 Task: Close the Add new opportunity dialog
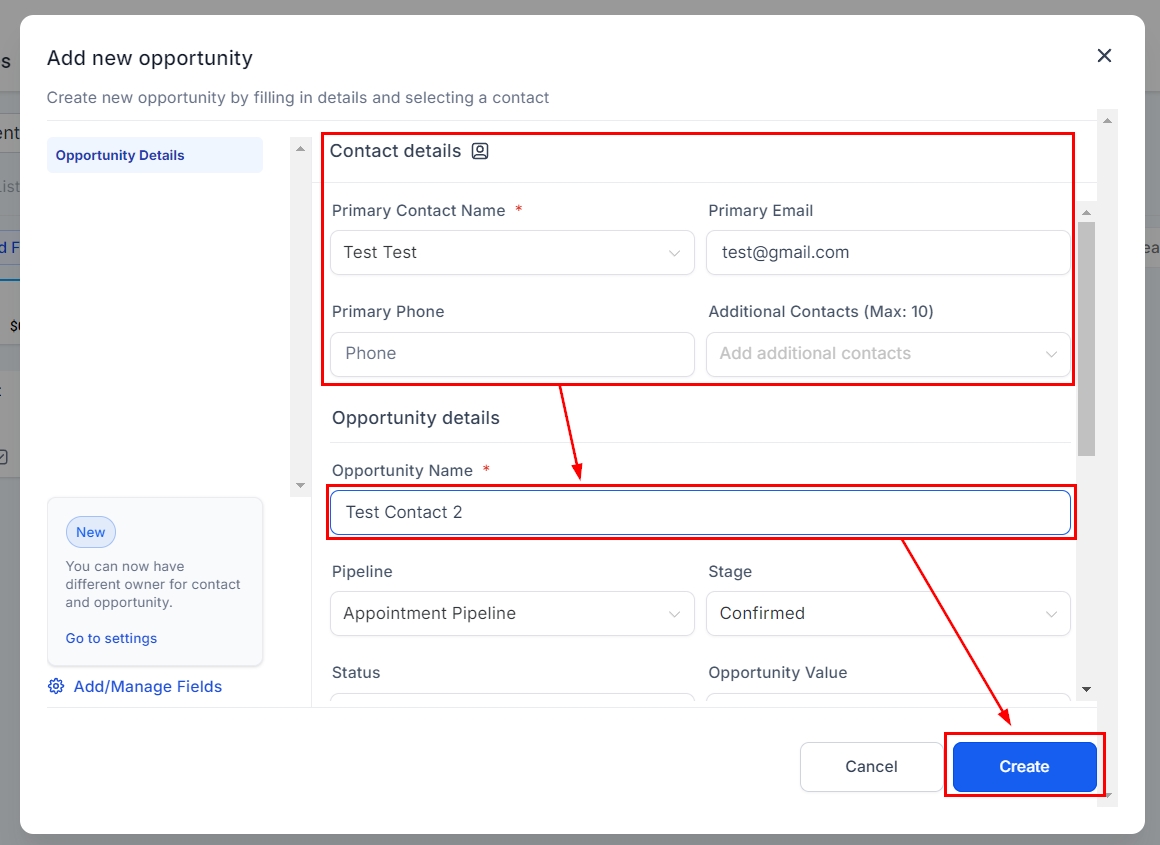pos(1104,56)
